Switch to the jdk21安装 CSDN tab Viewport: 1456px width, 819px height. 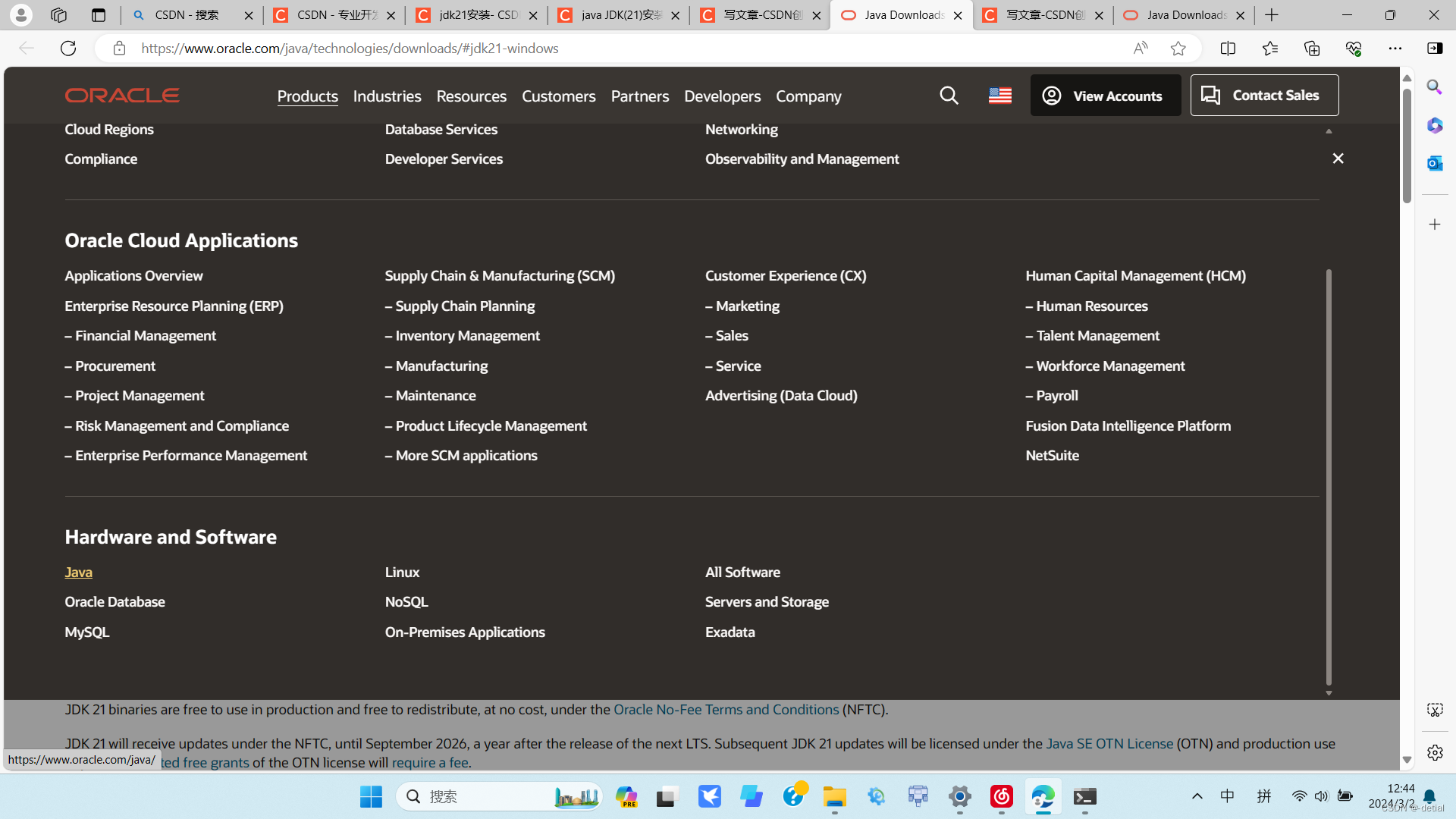478,14
